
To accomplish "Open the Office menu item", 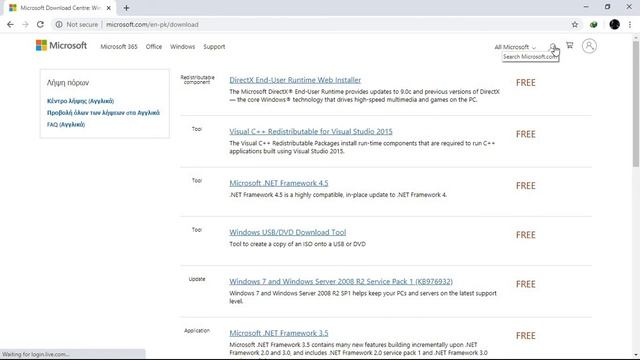I will click(154, 47).
